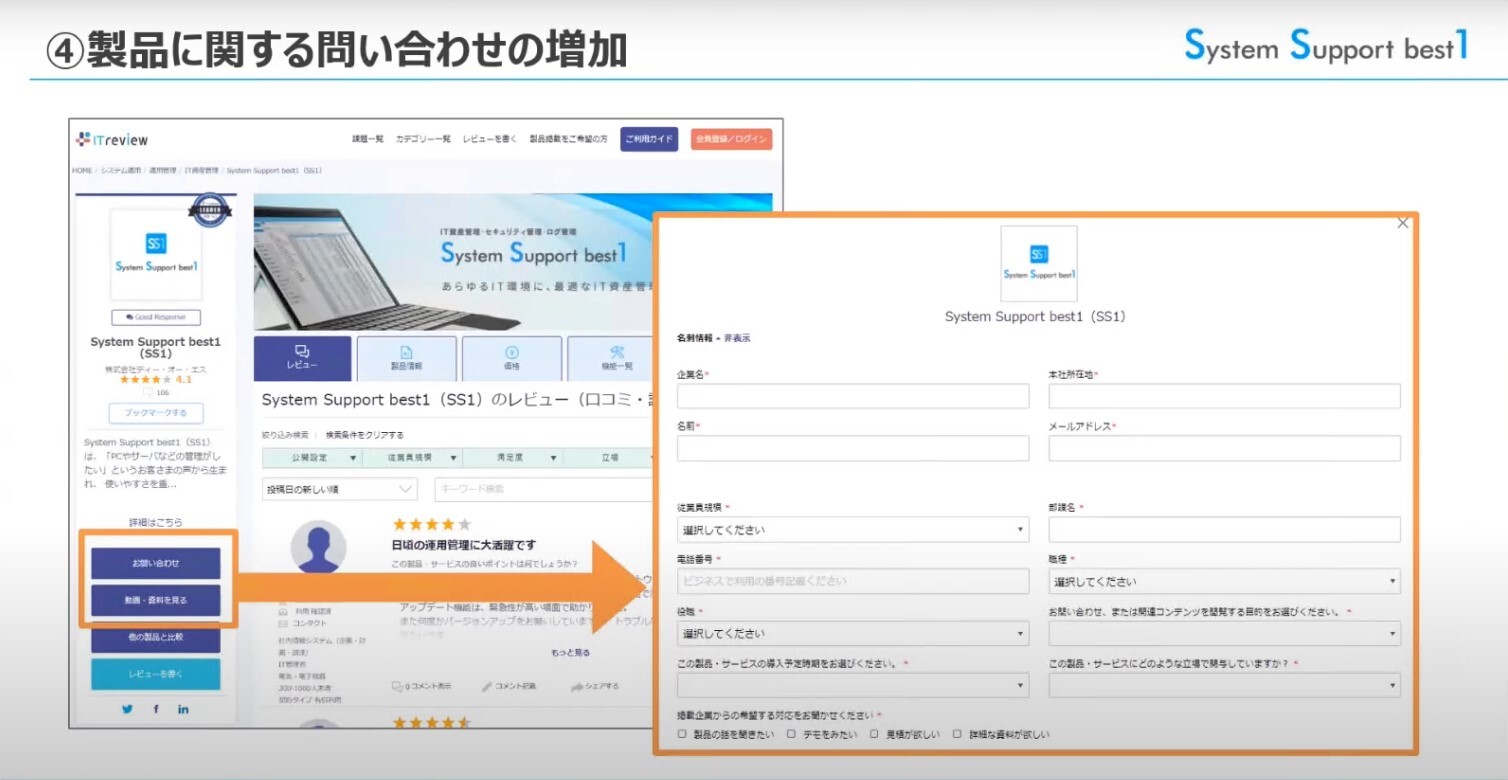Click the ご利用ガイド button
This screenshot has width=1508, height=780.
click(x=649, y=139)
